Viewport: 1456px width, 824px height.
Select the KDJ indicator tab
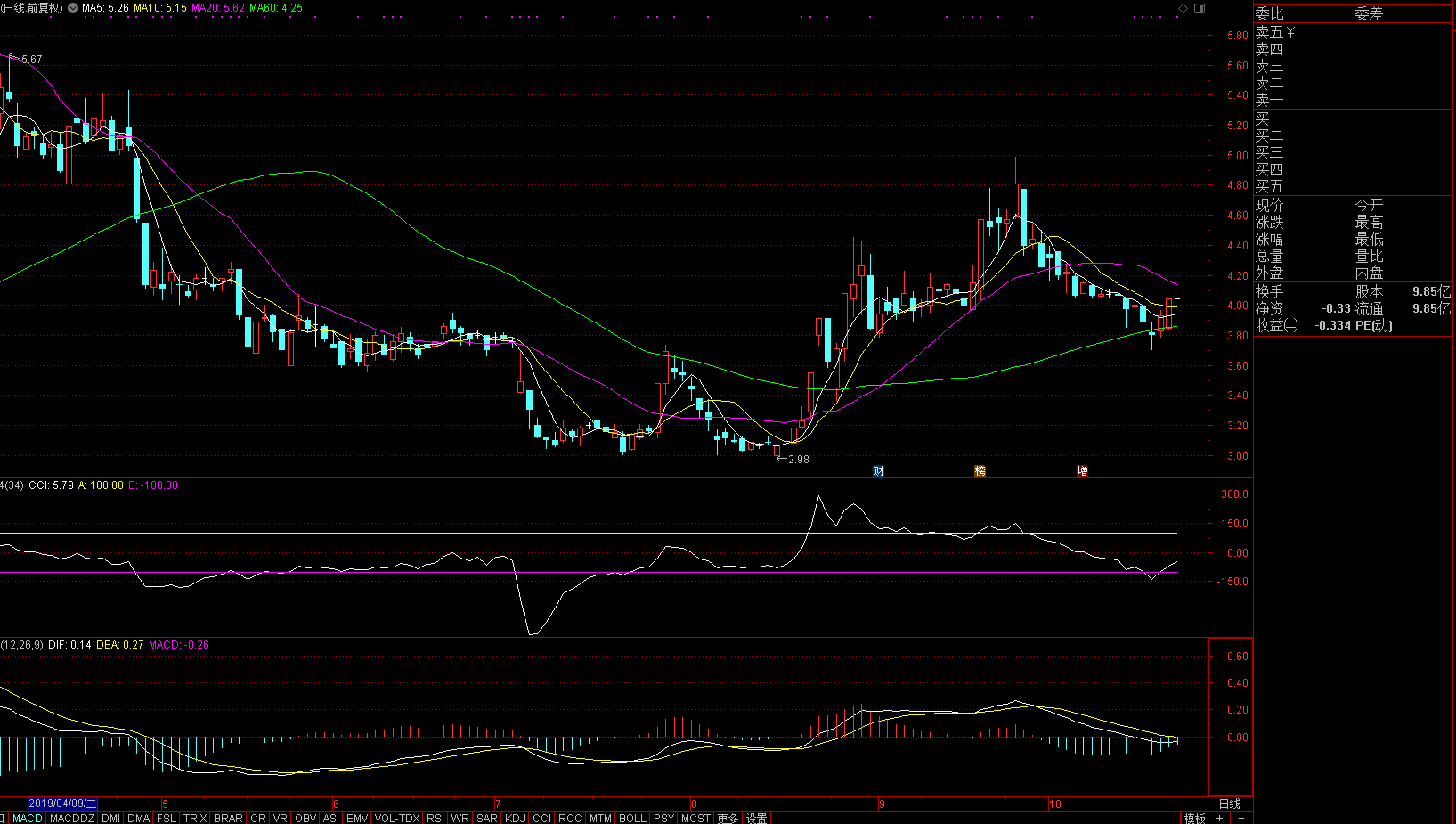[515, 818]
